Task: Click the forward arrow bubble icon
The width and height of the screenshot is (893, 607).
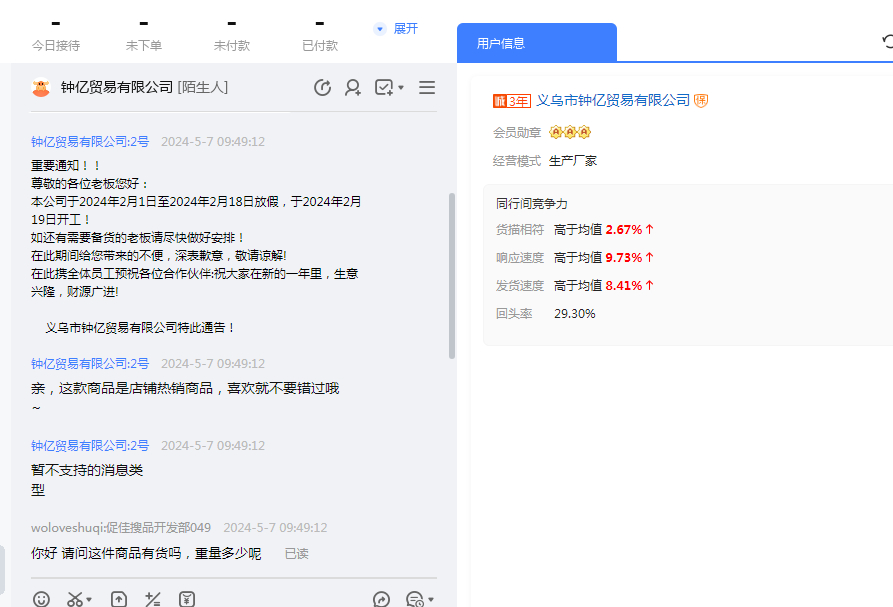Action: coord(381,599)
